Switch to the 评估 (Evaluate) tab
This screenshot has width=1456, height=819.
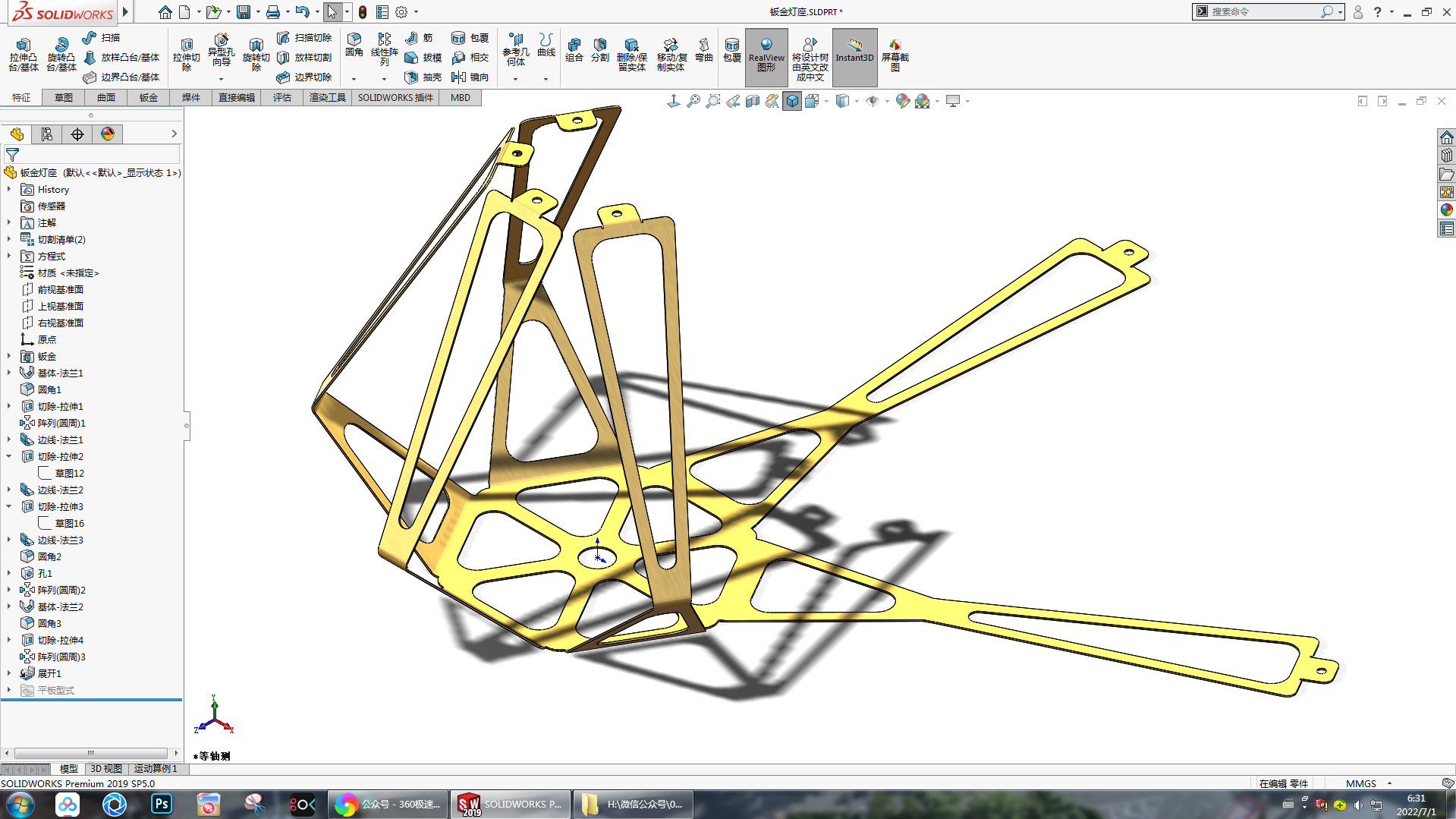point(281,98)
